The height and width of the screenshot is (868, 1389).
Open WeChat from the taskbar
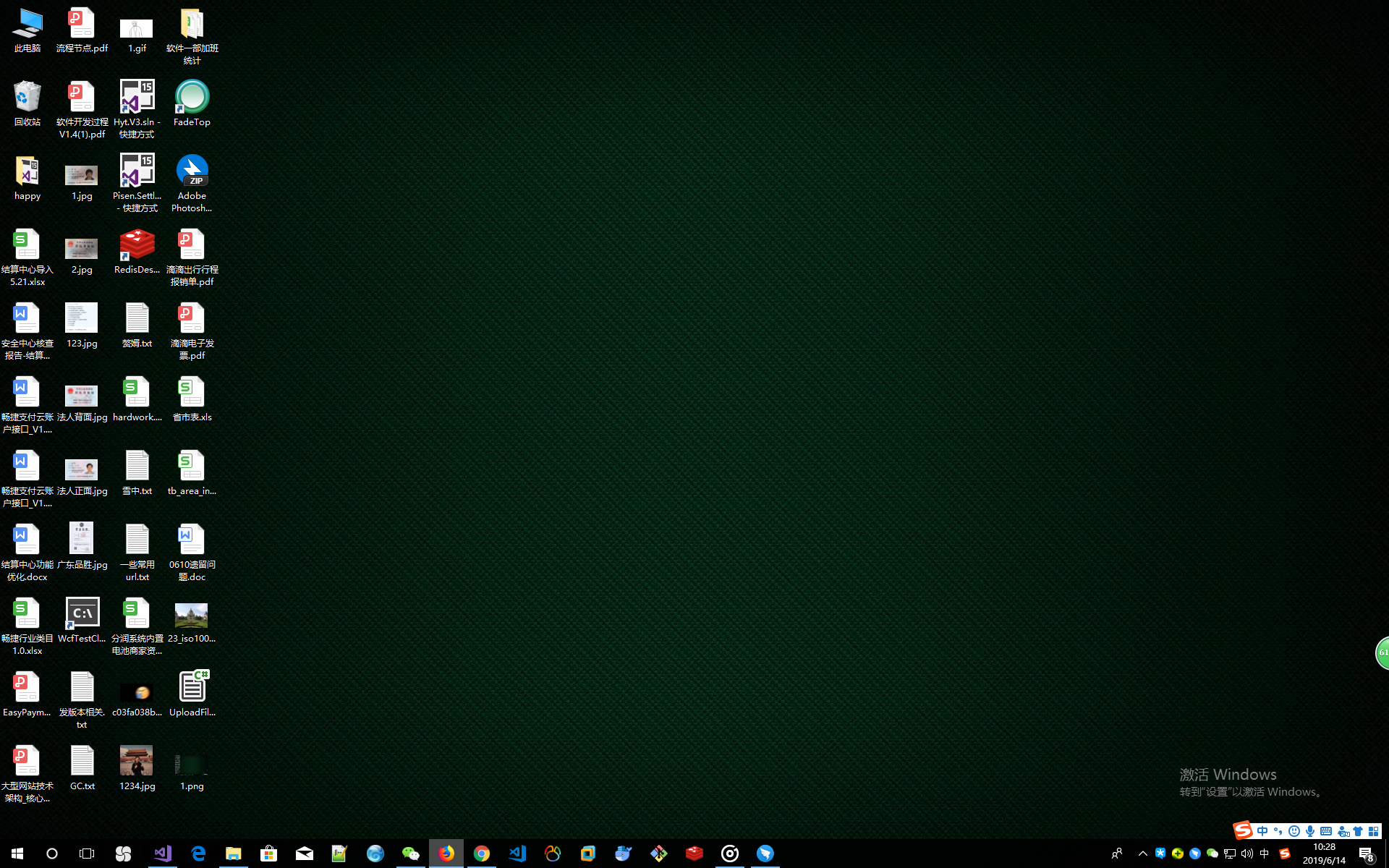pyautogui.click(x=410, y=854)
